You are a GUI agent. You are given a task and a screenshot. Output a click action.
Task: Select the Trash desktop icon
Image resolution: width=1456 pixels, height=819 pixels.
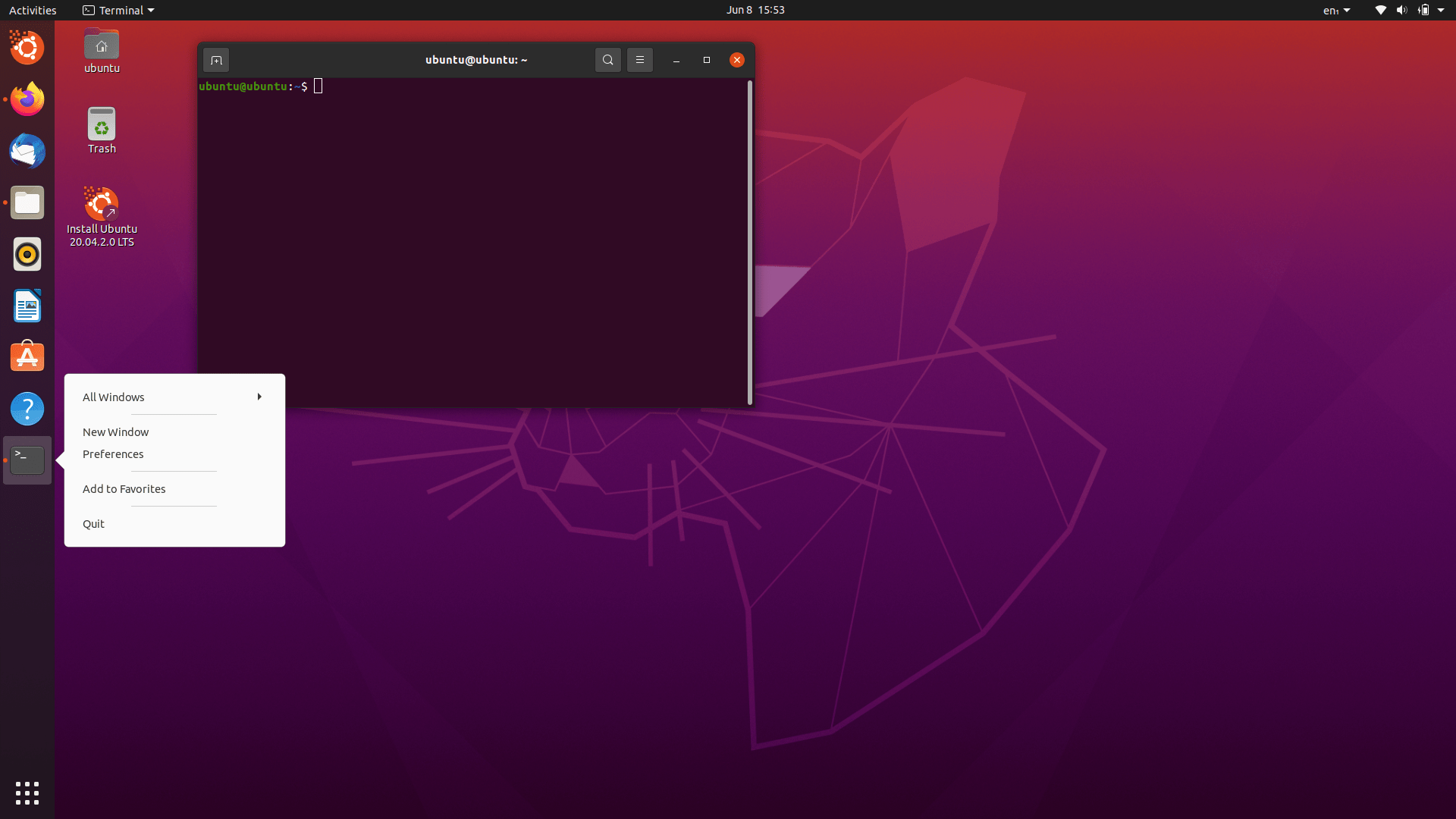point(102,130)
